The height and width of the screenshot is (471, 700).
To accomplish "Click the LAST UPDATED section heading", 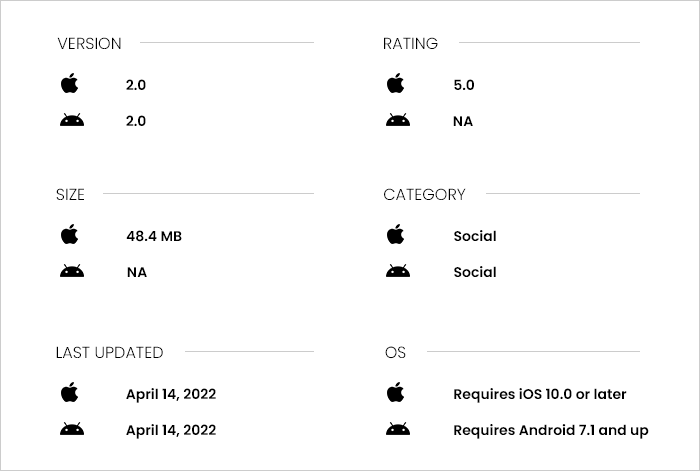I will point(109,353).
